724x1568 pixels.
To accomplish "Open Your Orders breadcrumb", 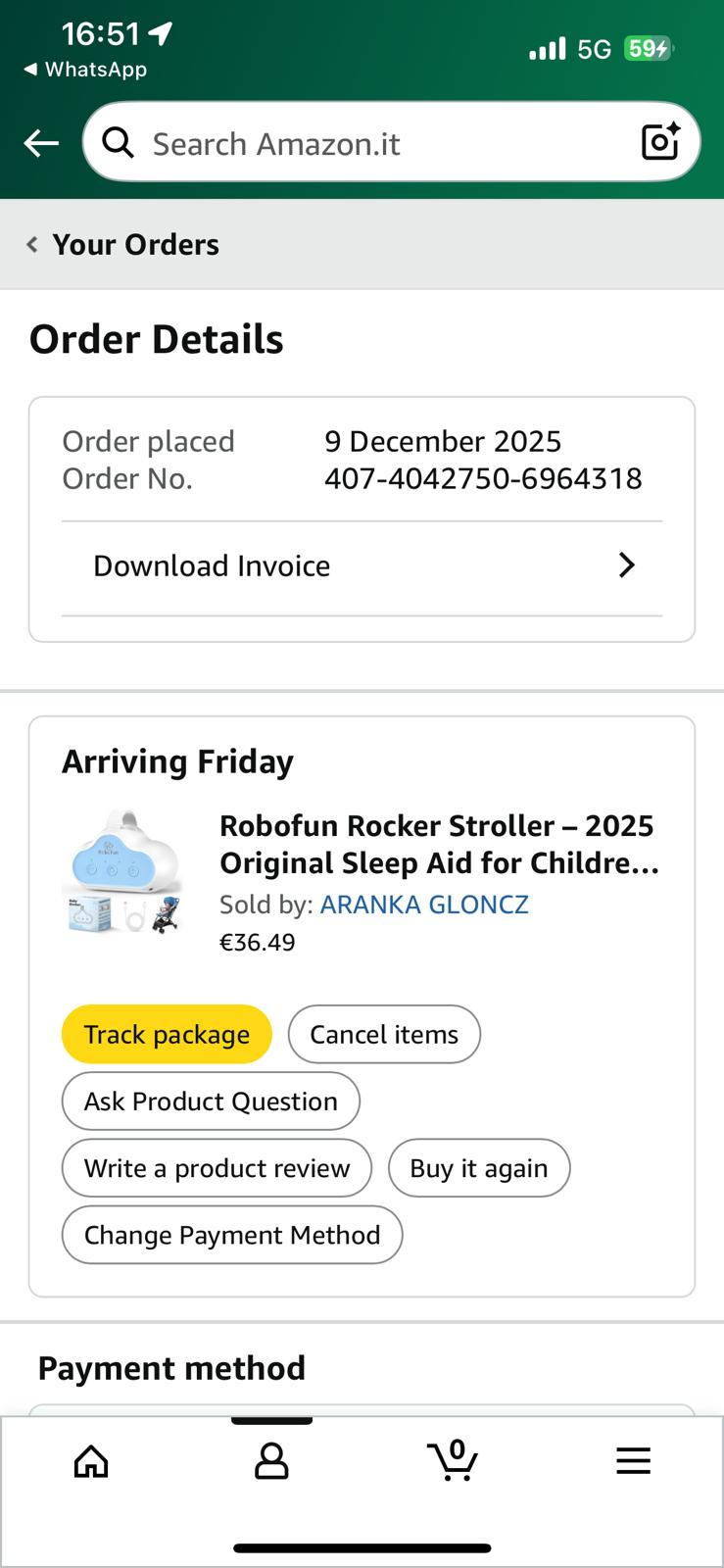I will pyautogui.click(x=135, y=244).
